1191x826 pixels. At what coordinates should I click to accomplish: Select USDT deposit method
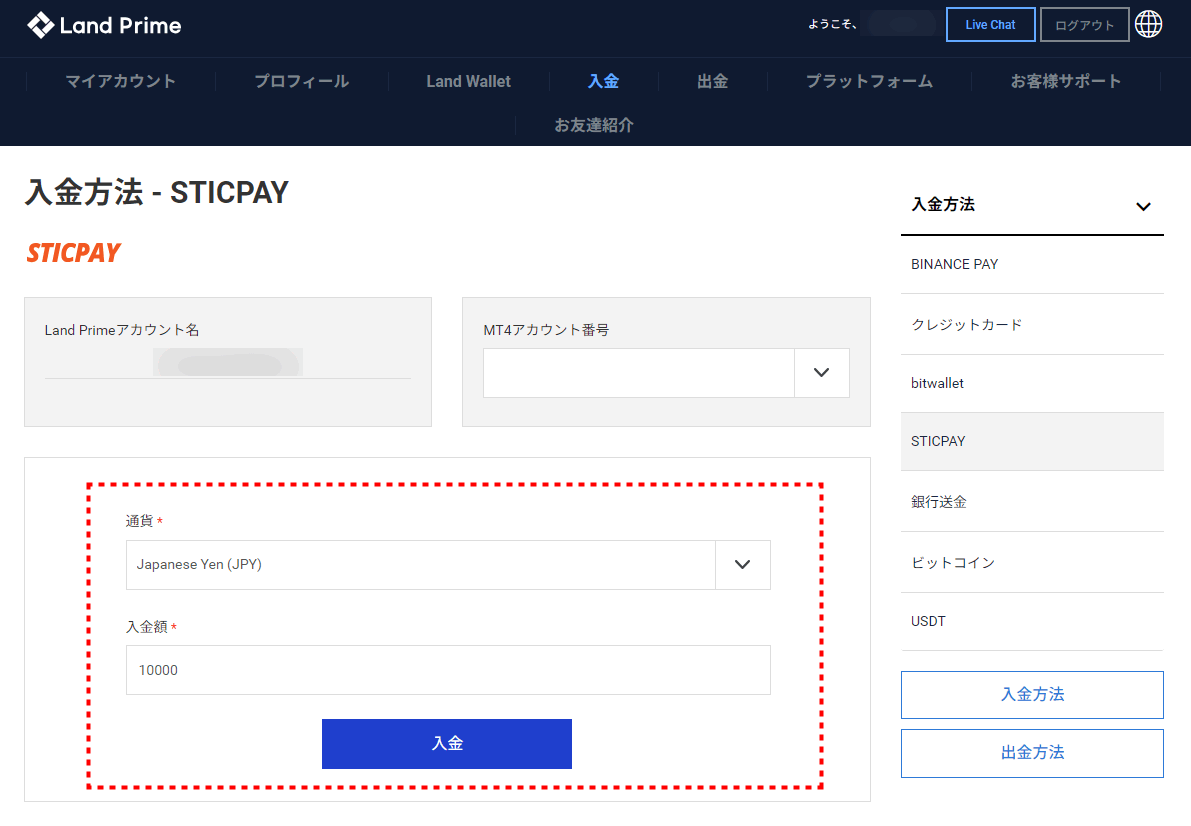coord(1031,622)
